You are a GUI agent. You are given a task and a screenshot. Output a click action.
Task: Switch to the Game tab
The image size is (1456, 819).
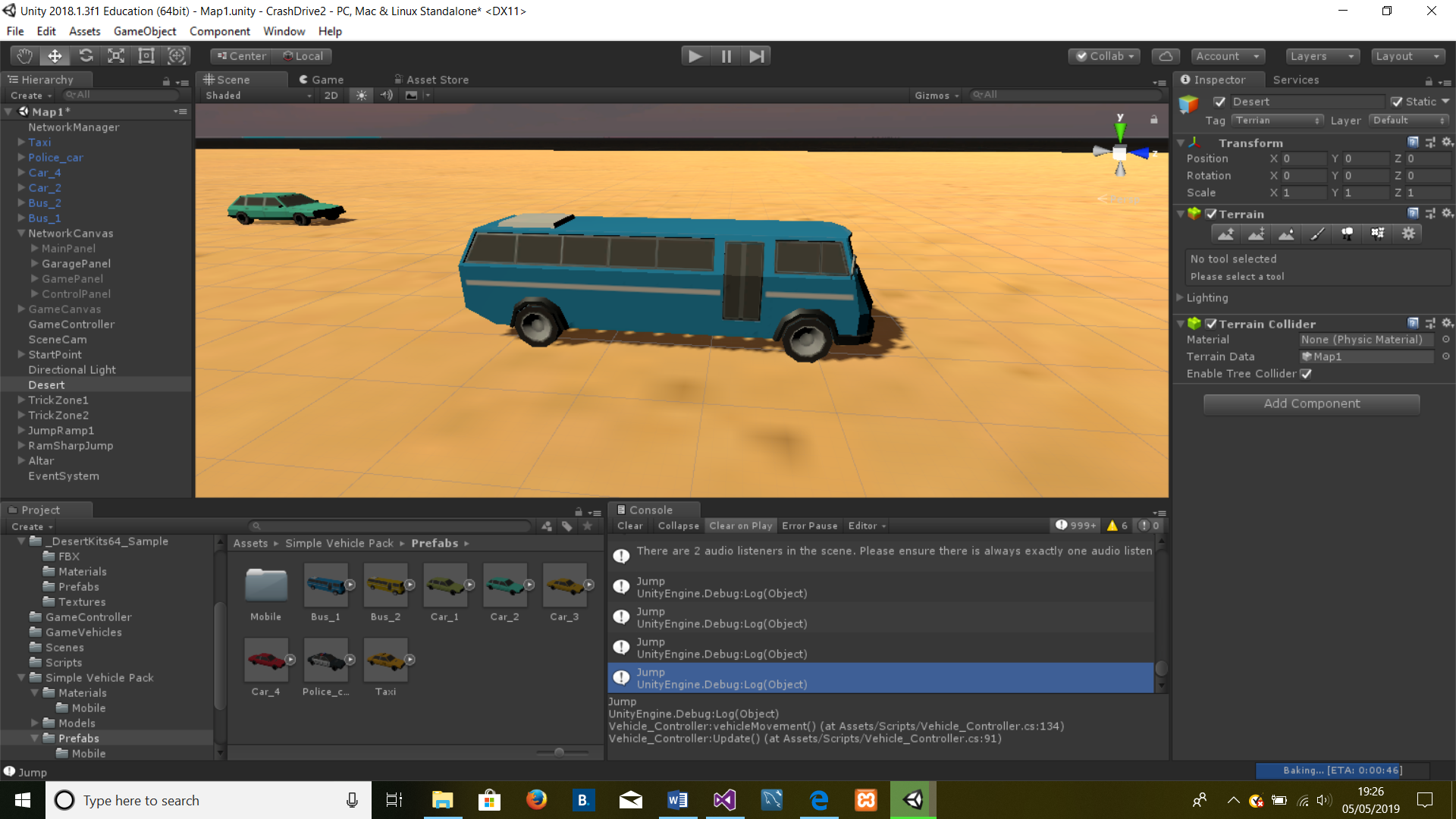[322, 80]
